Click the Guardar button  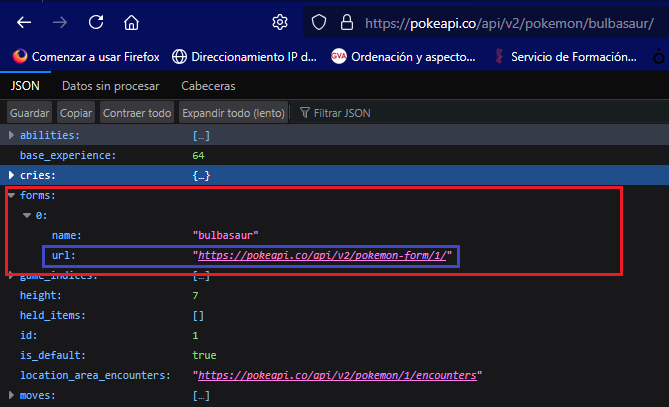pyautogui.click(x=29, y=113)
